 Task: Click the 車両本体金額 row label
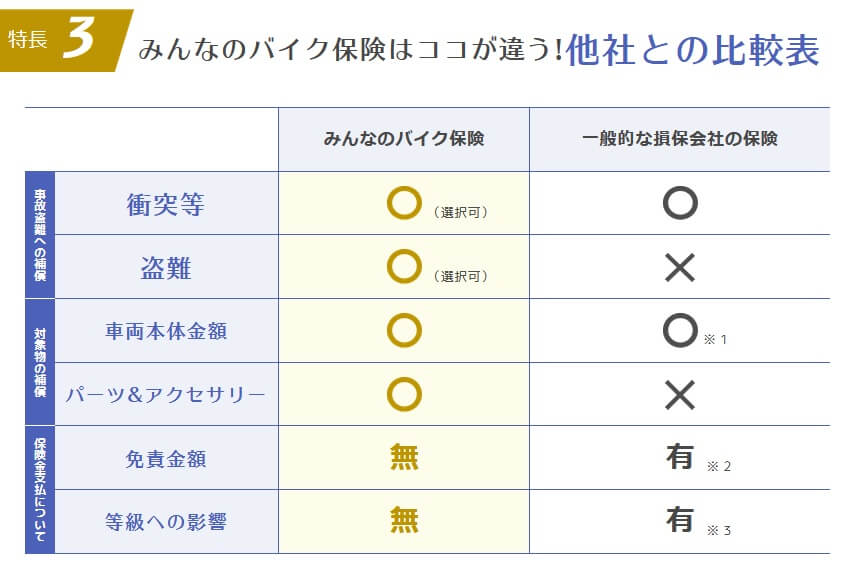[x=166, y=331]
